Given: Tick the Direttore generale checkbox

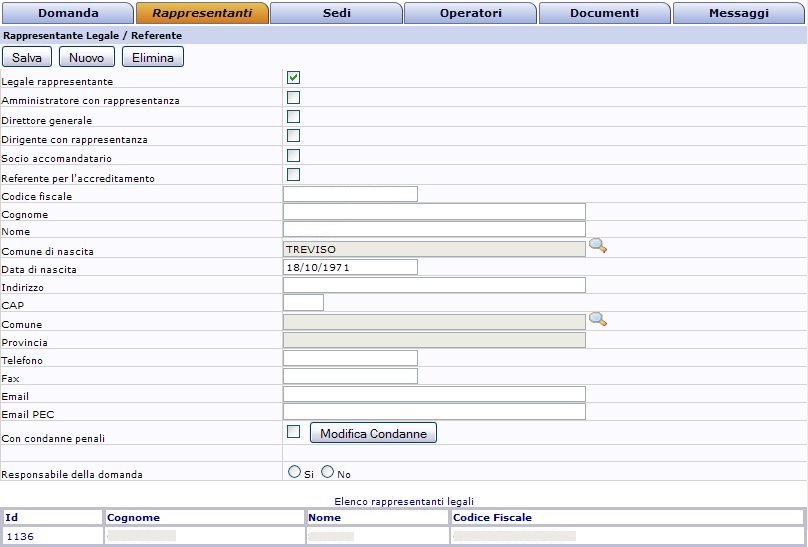Looking at the screenshot, I should [293, 117].
